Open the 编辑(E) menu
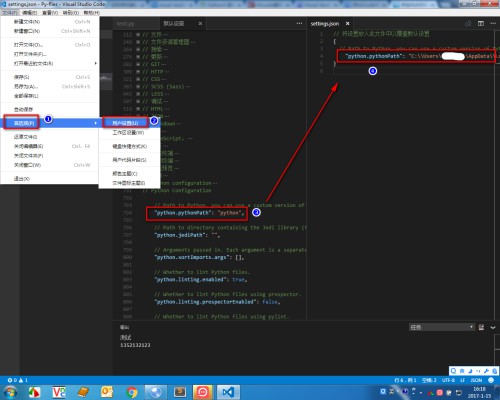Screen dimensions: 500x400 coord(30,13)
